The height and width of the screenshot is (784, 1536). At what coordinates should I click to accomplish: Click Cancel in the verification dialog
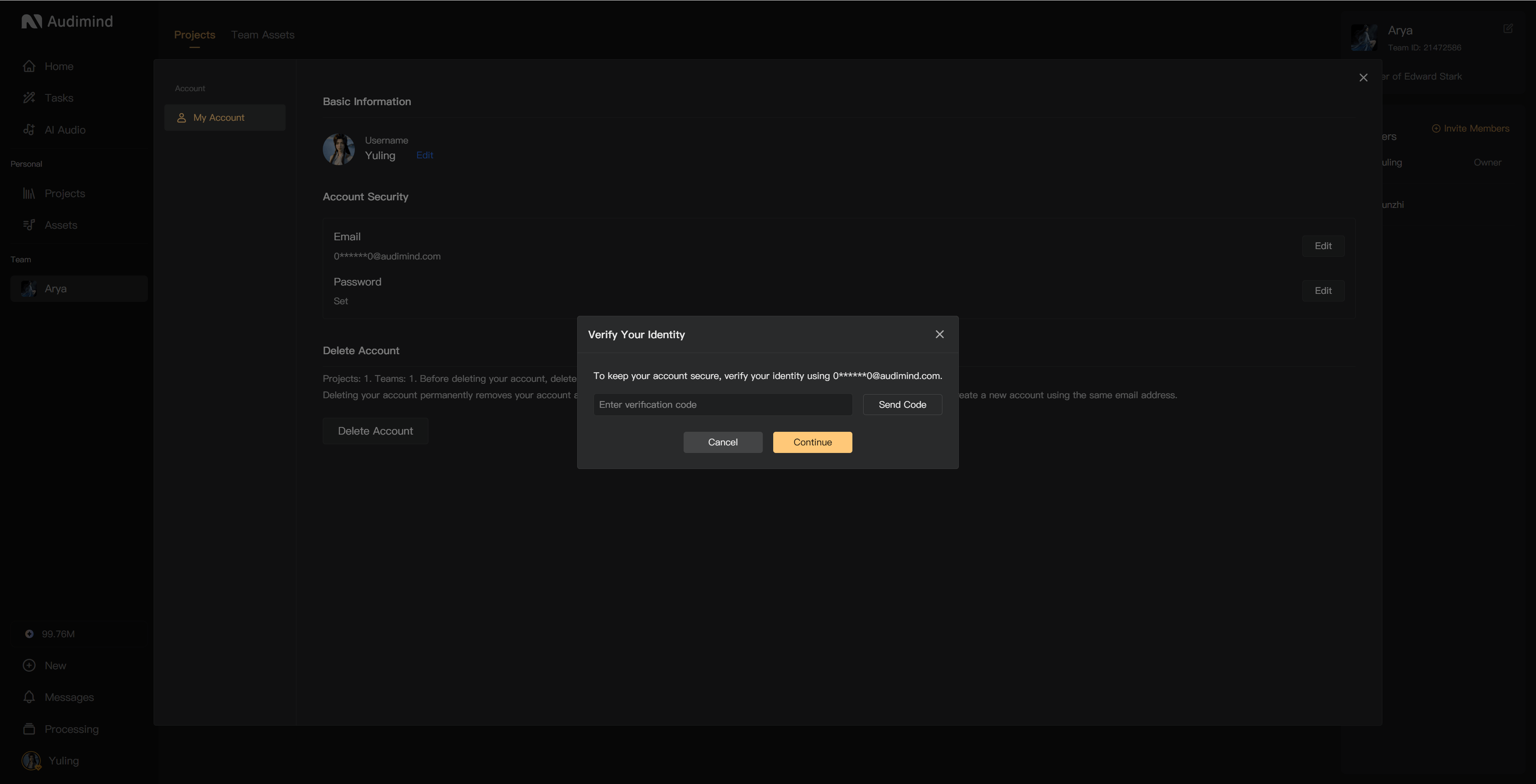pos(723,443)
